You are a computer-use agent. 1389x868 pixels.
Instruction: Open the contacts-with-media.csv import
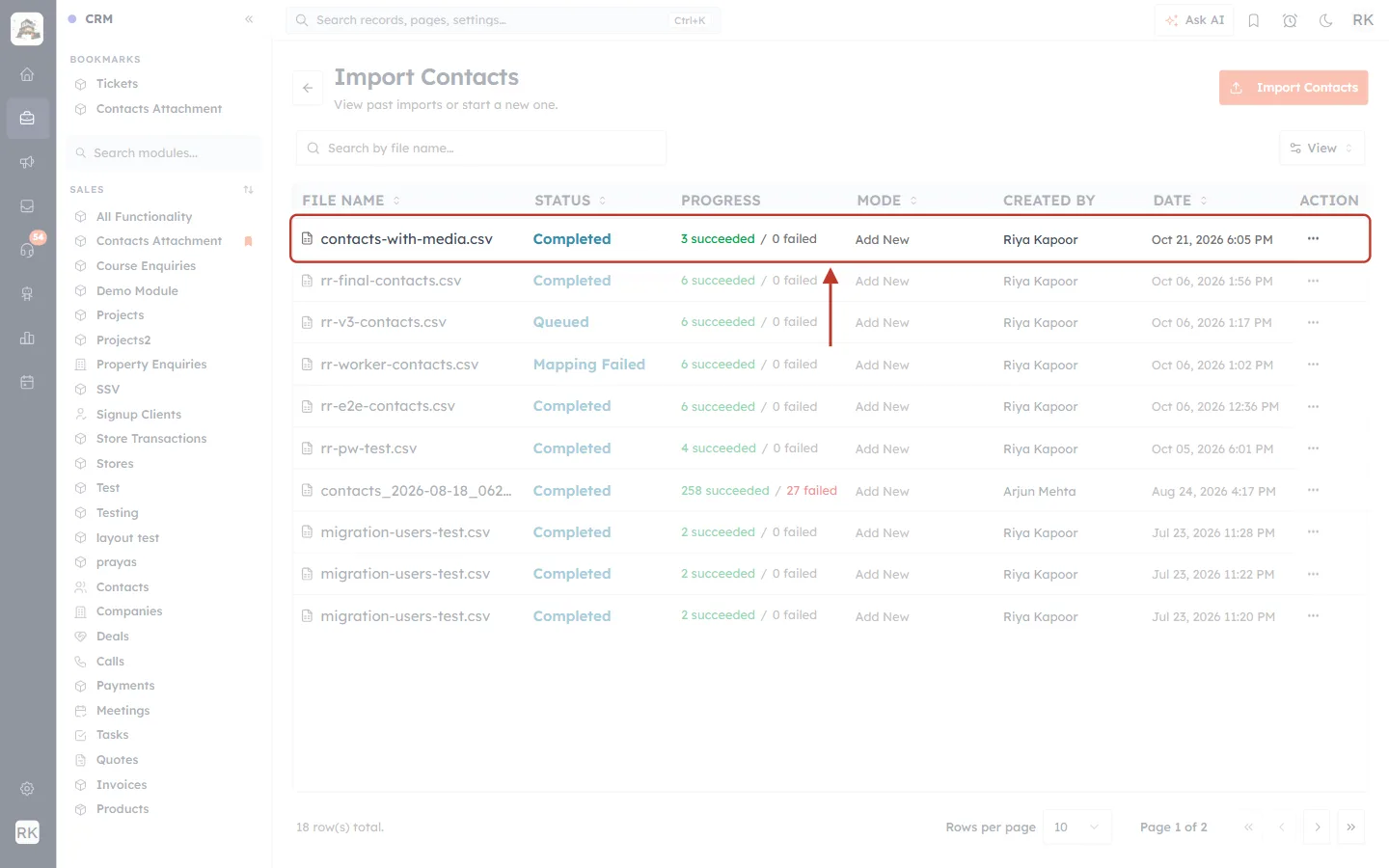pyautogui.click(x=406, y=239)
